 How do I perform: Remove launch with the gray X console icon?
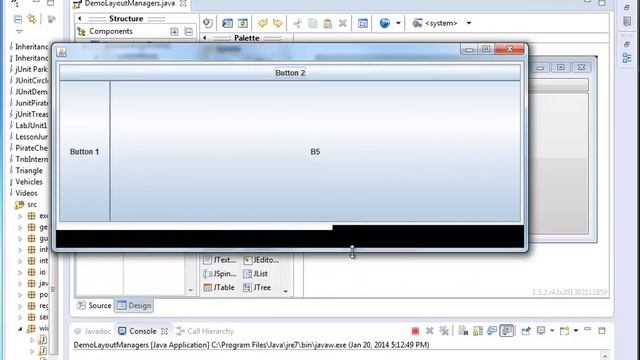[x=429, y=331]
